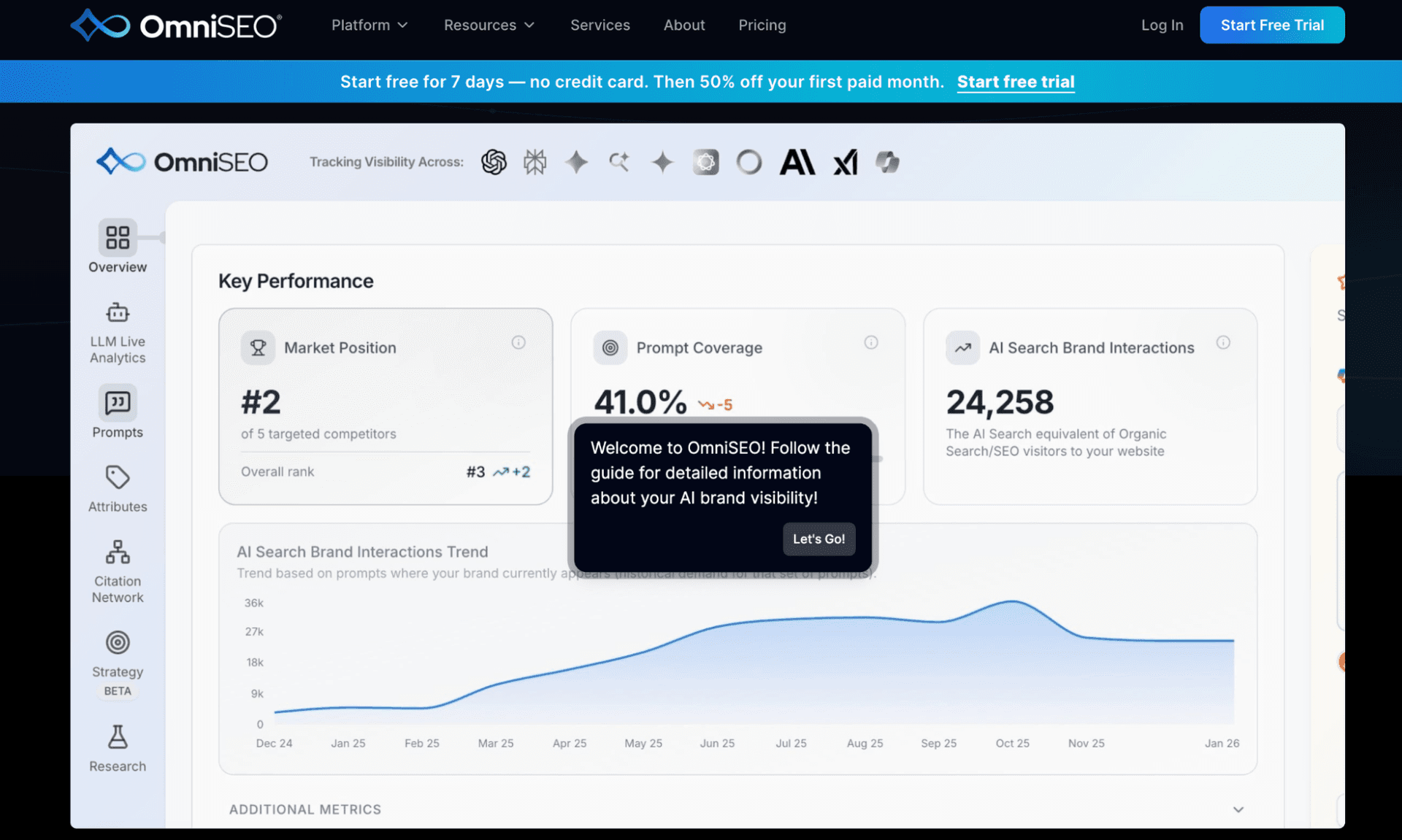Click the ChatGPT tracking icon
1402x840 pixels.
[494, 162]
